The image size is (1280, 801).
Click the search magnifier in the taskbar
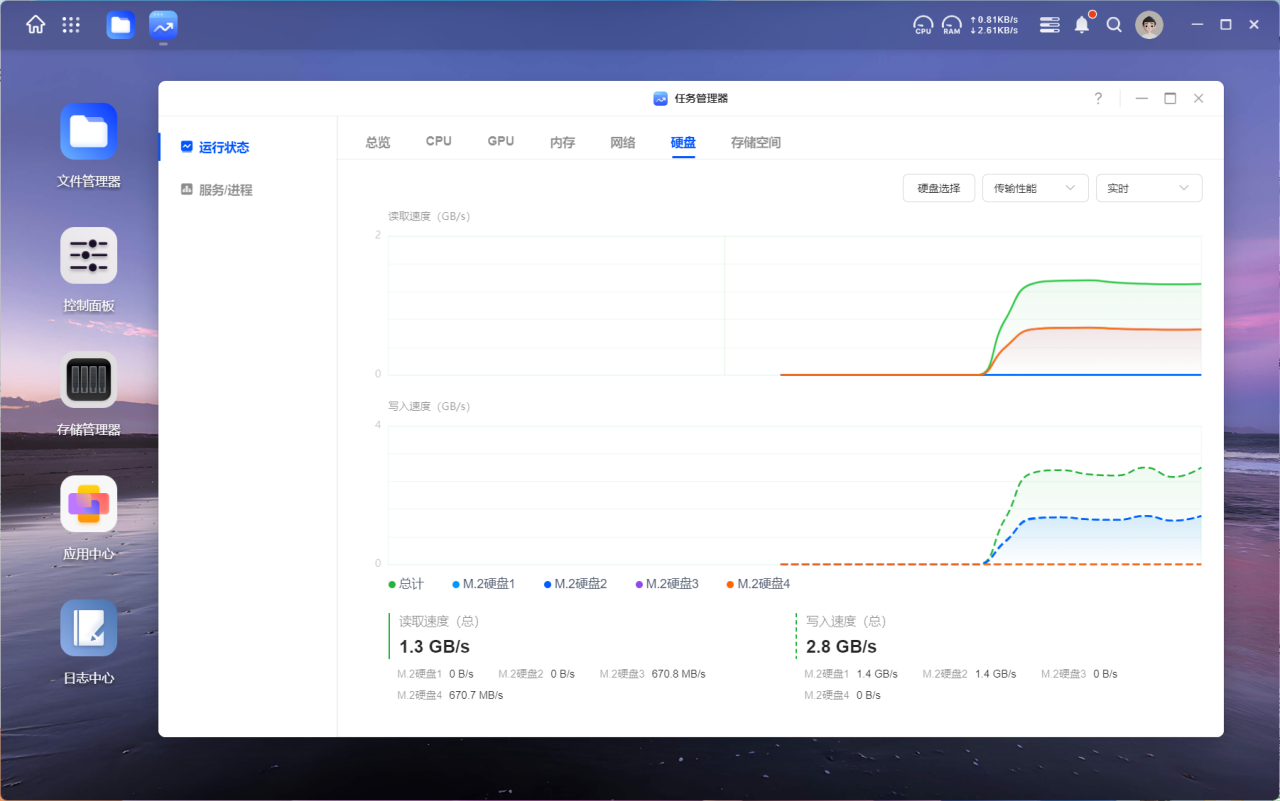[x=1114, y=24]
